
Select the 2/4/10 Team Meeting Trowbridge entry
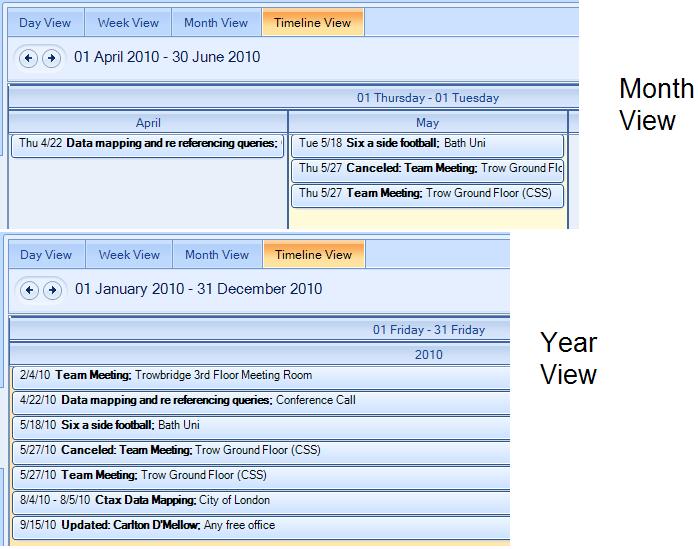261,378
